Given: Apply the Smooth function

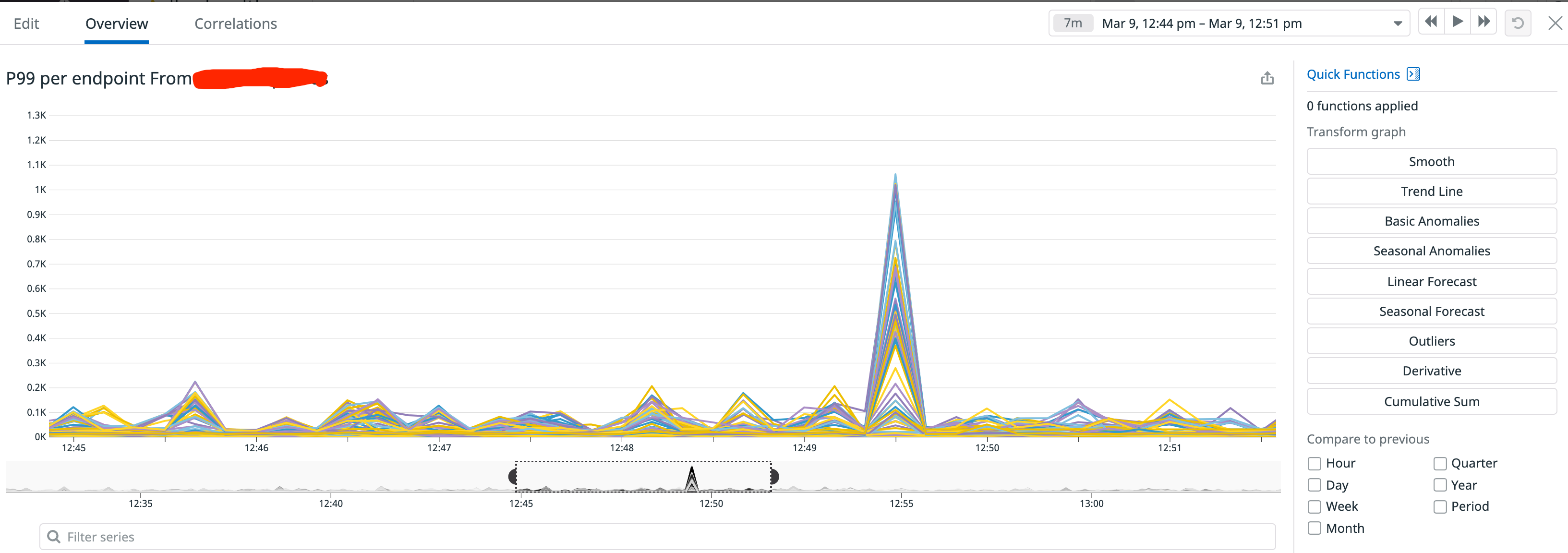Looking at the screenshot, I should (1431, 162).
